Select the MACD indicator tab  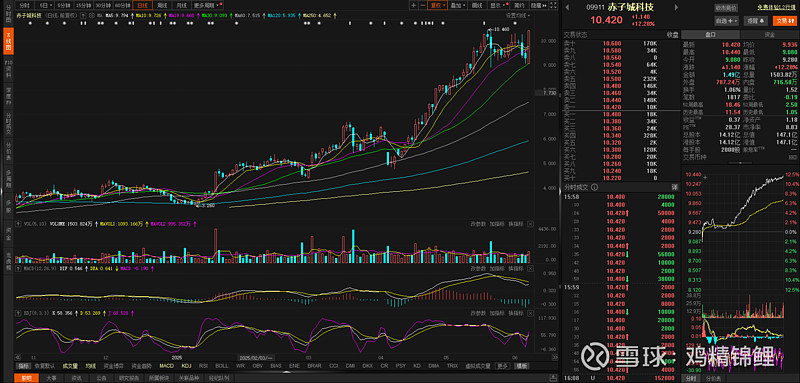[166, 366]
